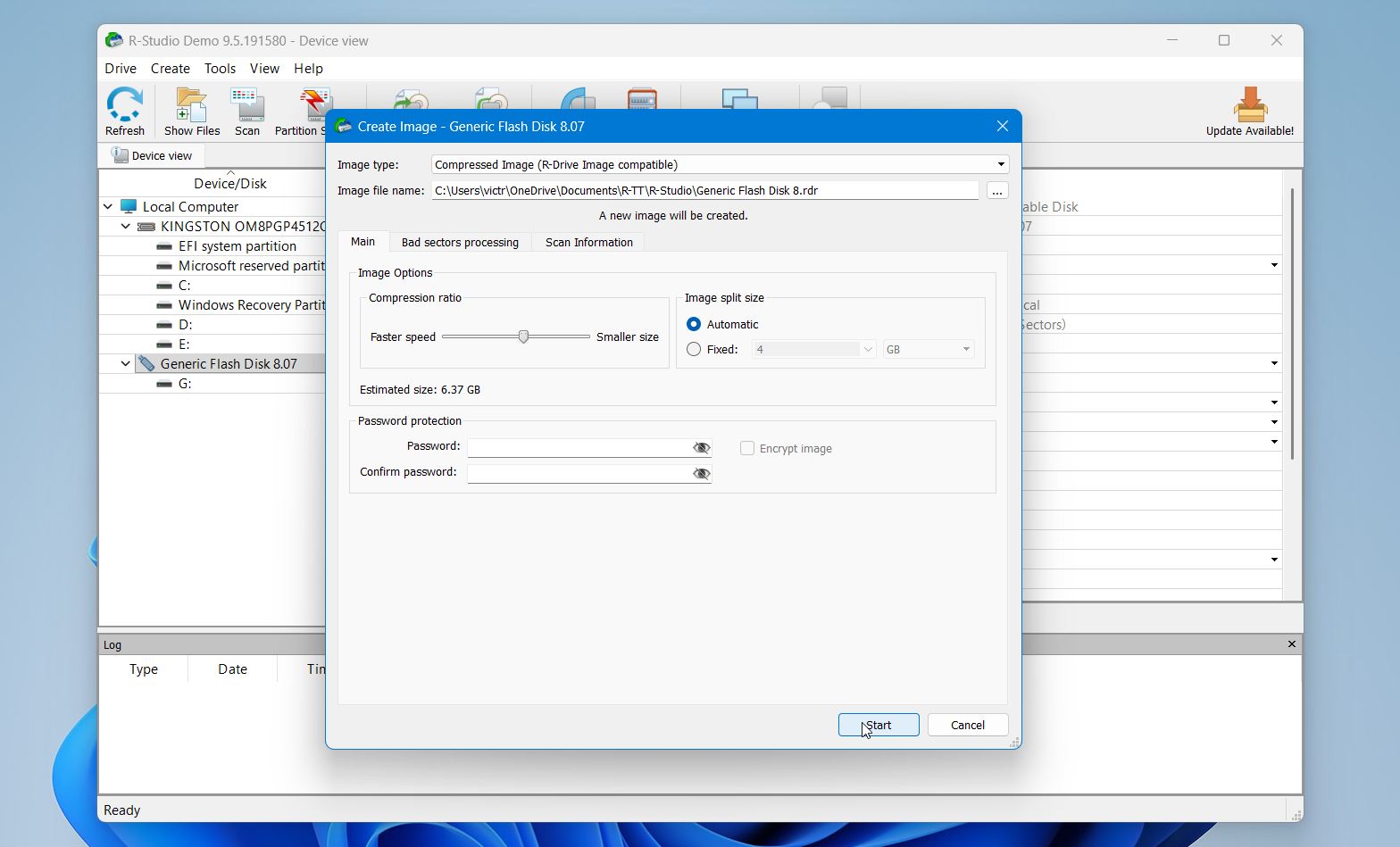This screenshot has height=847, width=1400.
Task: Click the Start button
Action: [x=879, y=725]
